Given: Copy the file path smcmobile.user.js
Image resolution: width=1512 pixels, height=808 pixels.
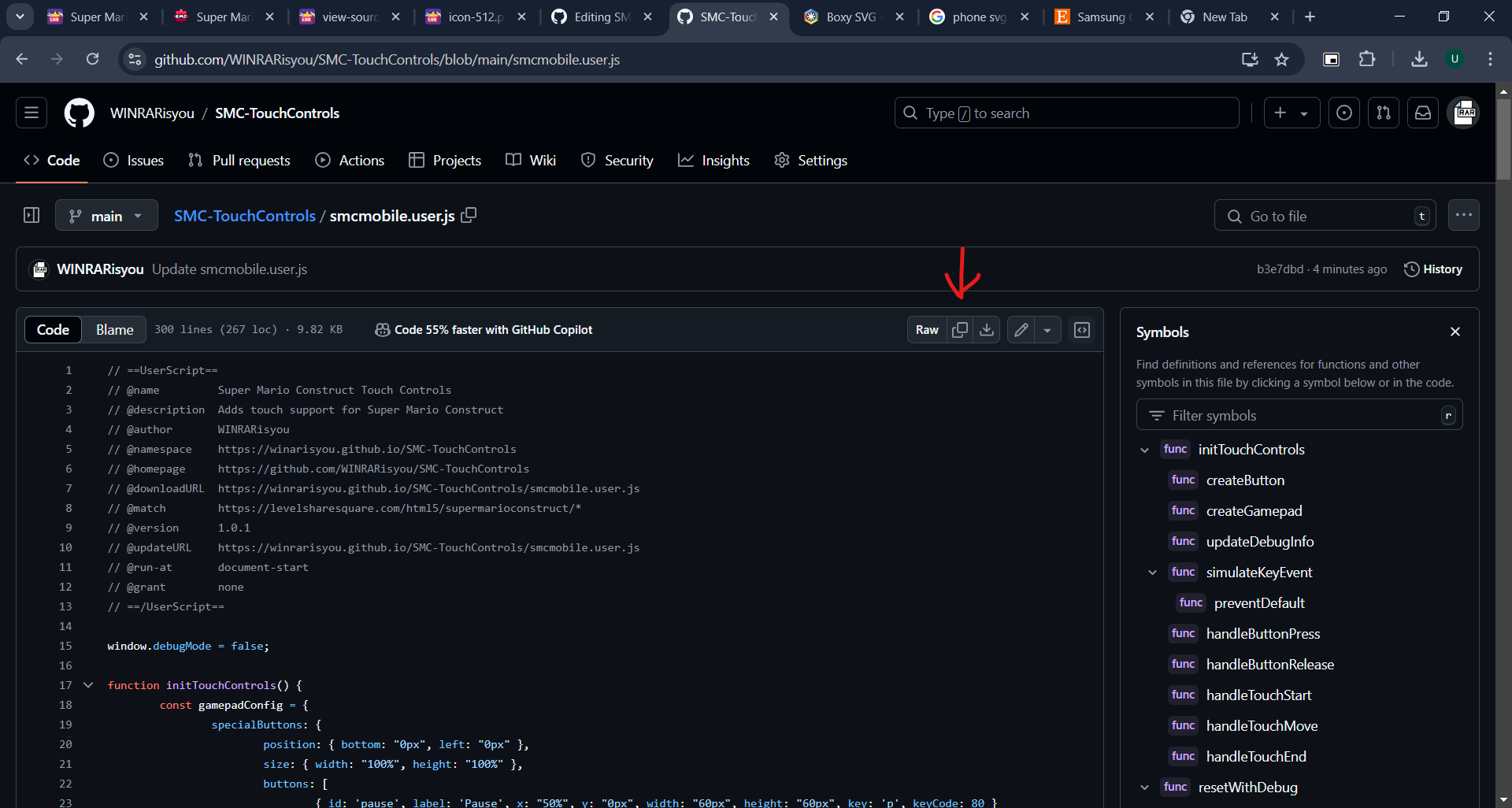Looking at the screenshot, I should point(469,215).
